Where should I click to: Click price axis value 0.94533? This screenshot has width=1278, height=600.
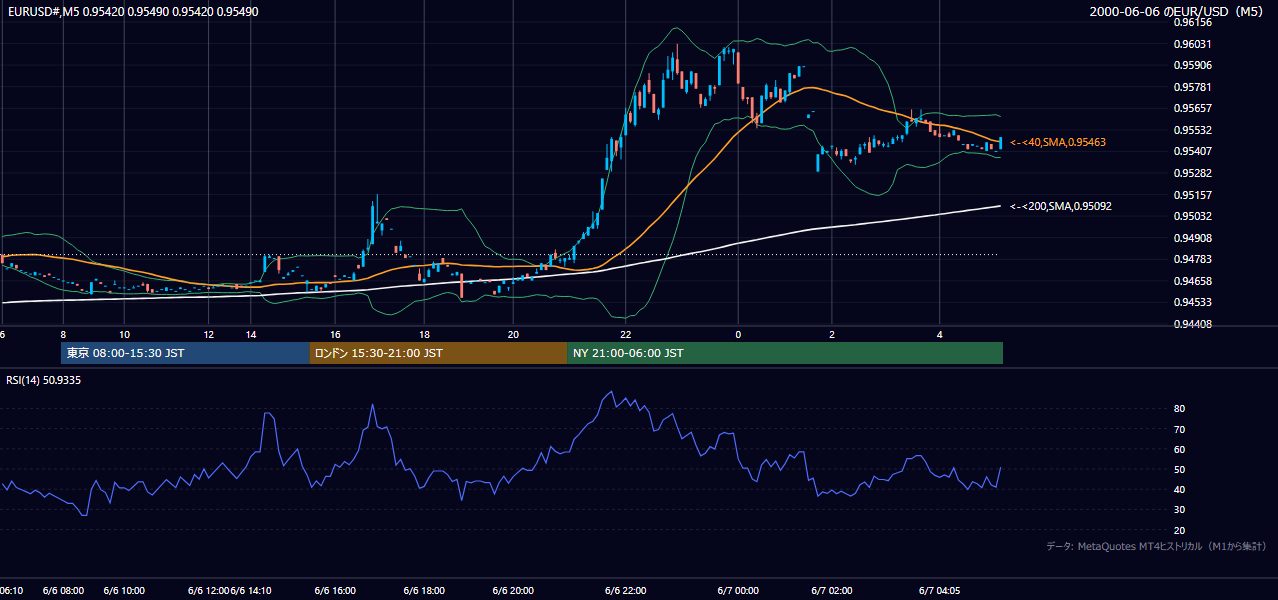1193,302
